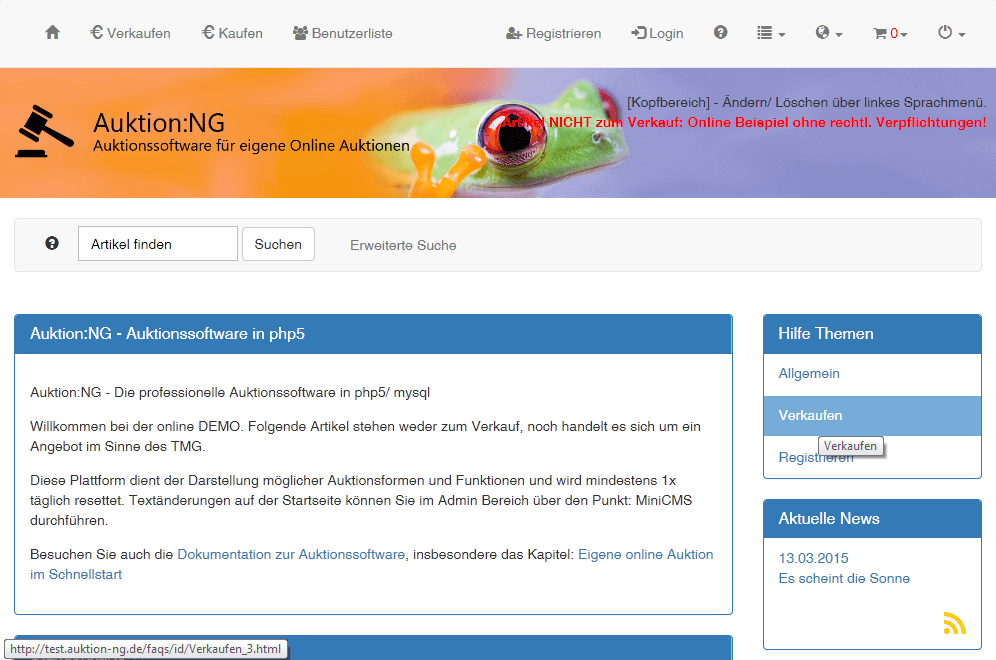Go to Kaufen in the top navigation
Screen dimensions: 996x660
[x=232, y=33]
